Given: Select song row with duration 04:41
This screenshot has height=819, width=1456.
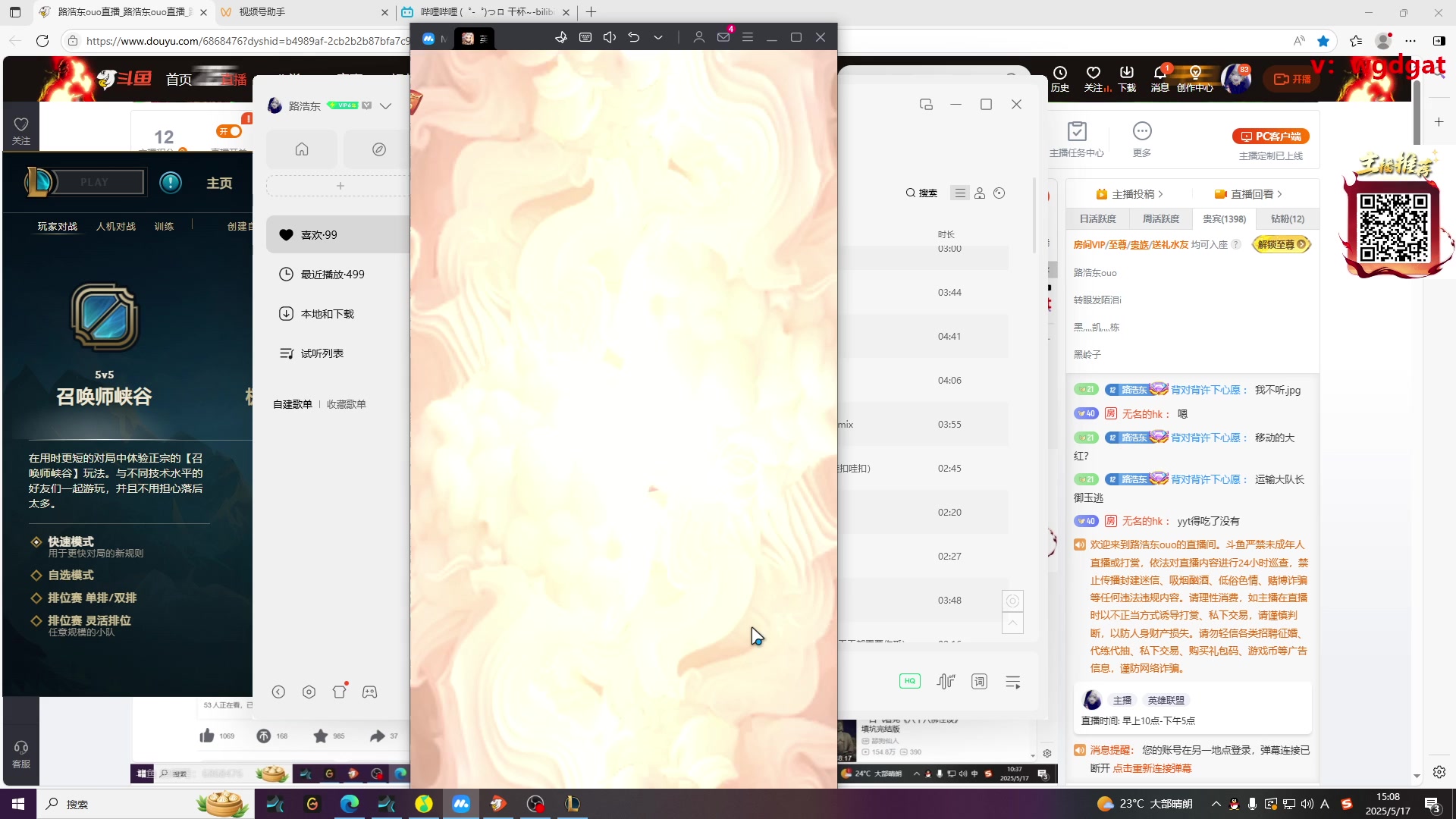Looking at the screenshot, I should click(x=924, y=337).
